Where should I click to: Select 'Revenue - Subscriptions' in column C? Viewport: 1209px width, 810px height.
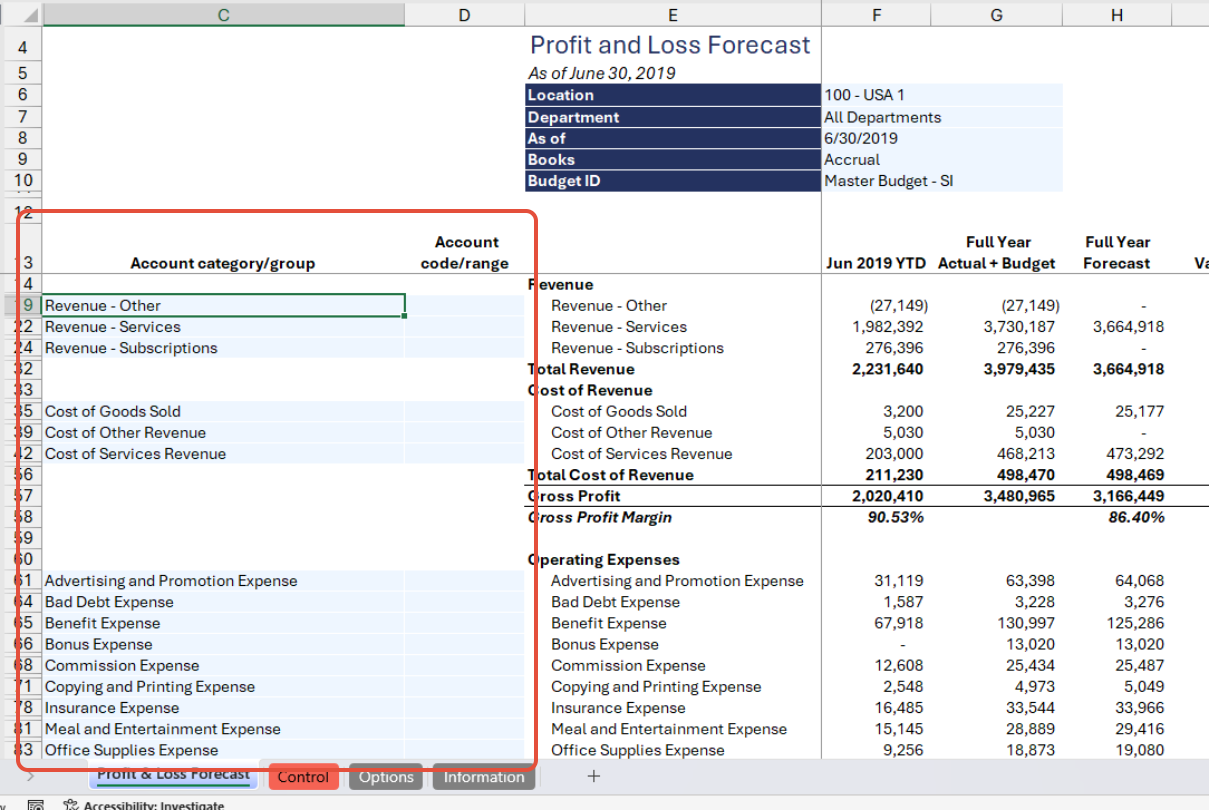pos(223,348)
